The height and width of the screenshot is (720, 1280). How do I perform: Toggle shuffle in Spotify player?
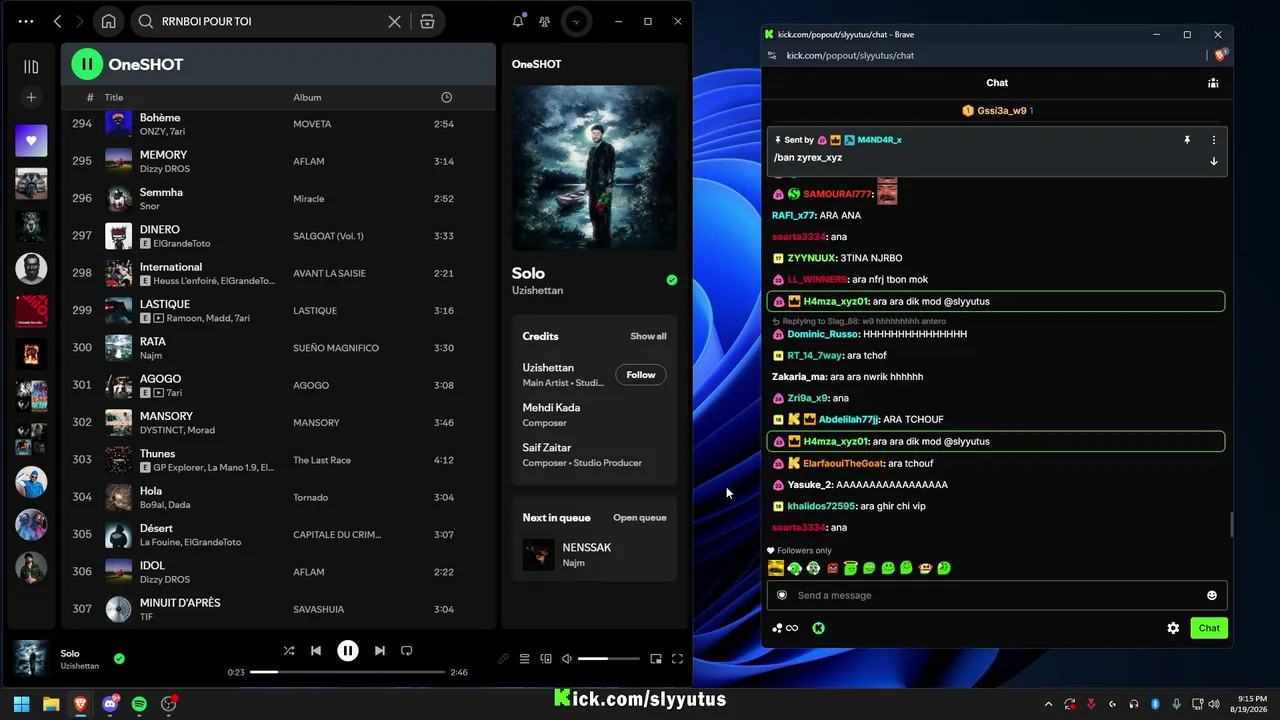289,651
